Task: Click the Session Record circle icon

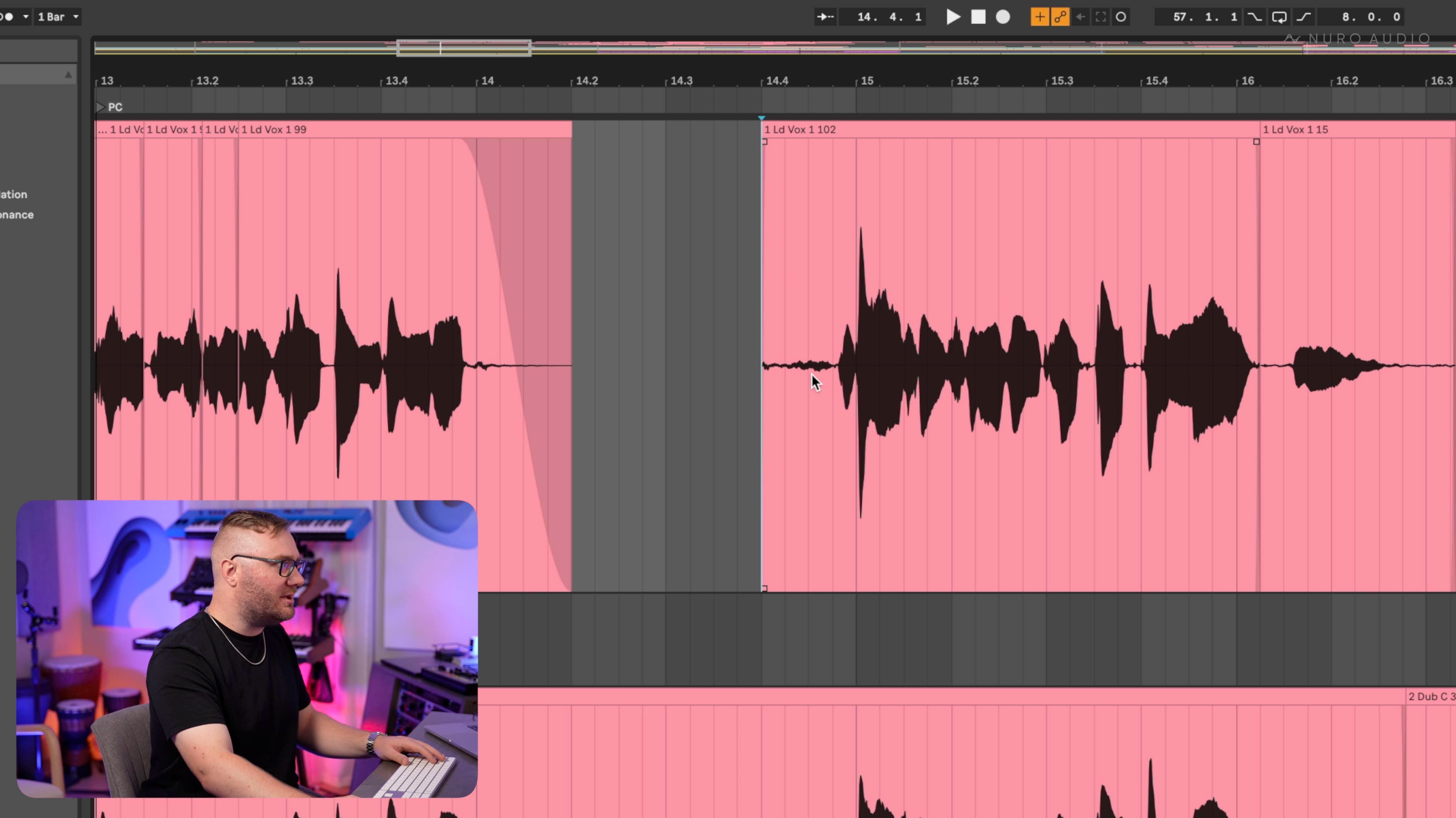Action: click(x=1121, y=17)
